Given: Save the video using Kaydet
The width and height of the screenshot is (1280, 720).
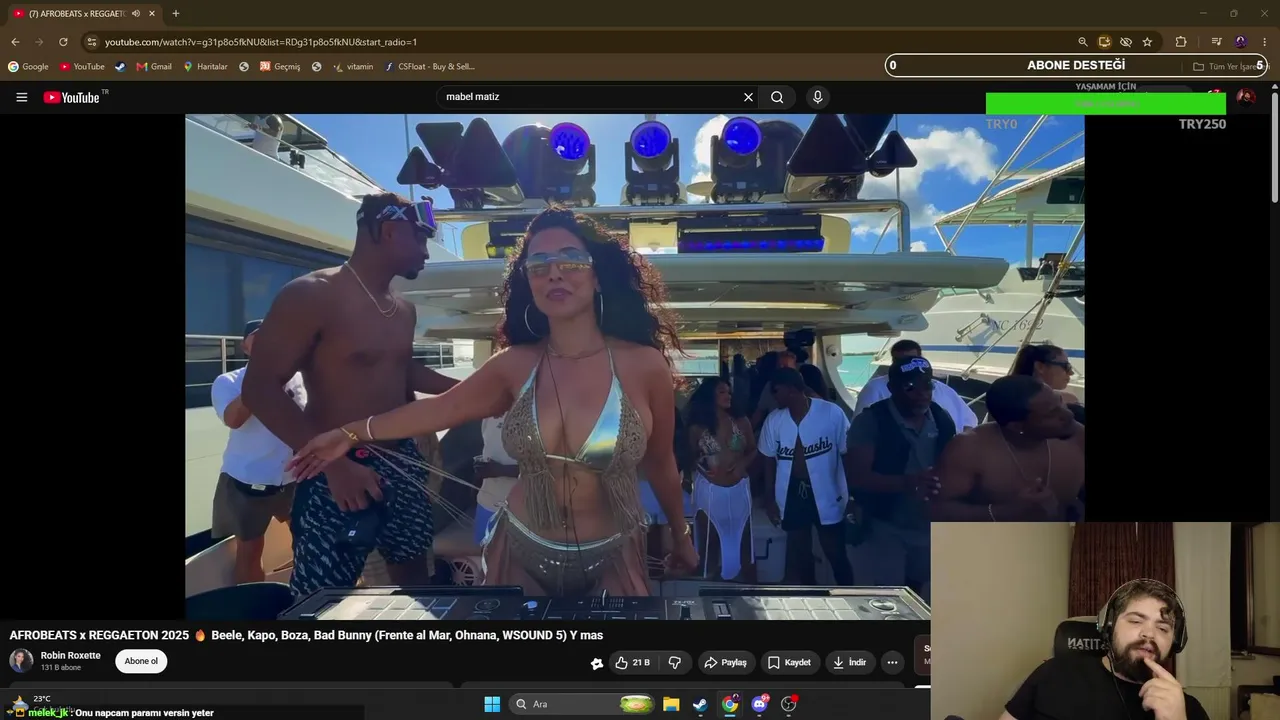Looking at the screenshot, I should click(x=789, y=662).
